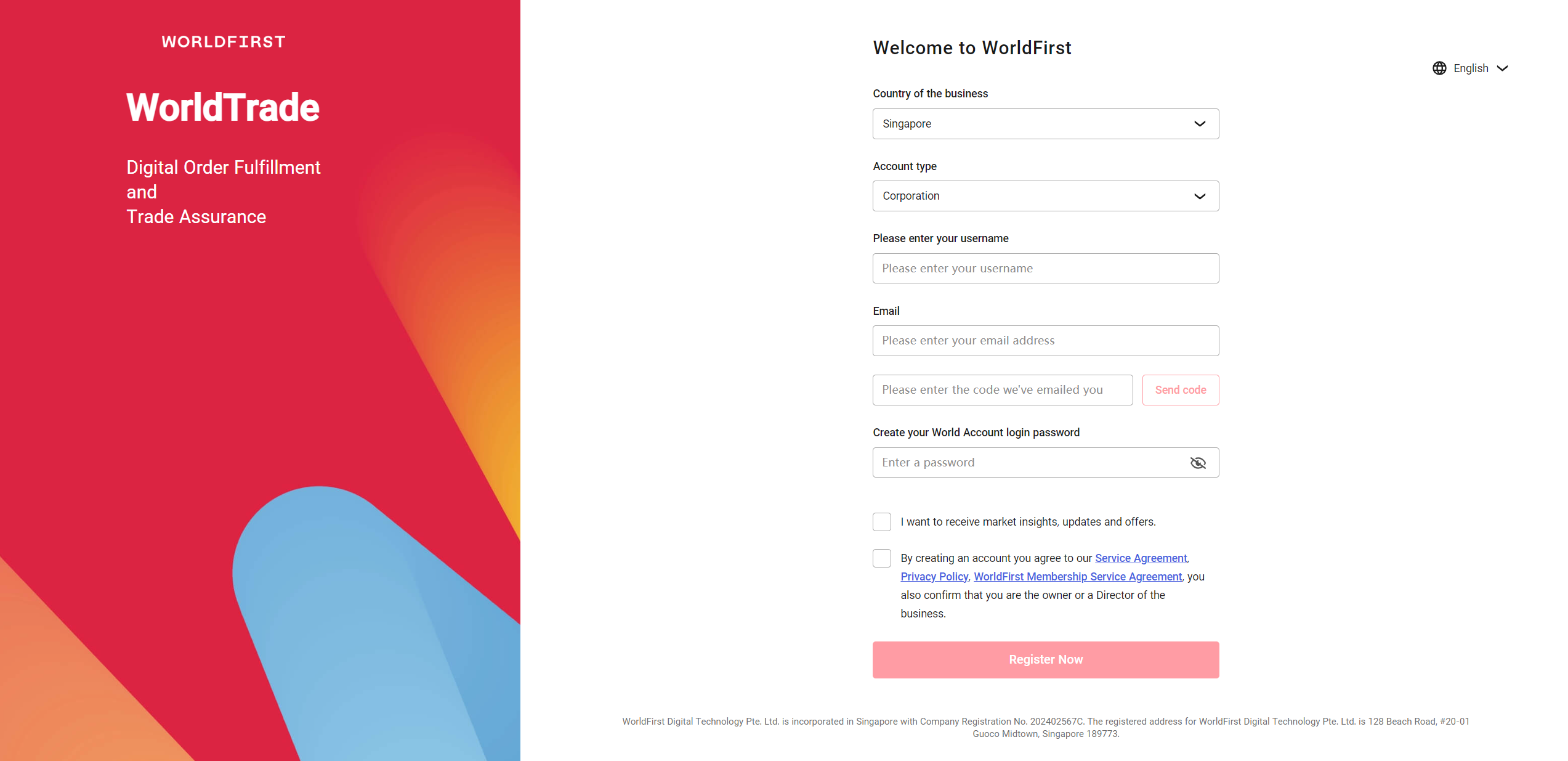Focus the verification code entry field
Screen dimensions: 1568x761
click(1002, 389)
